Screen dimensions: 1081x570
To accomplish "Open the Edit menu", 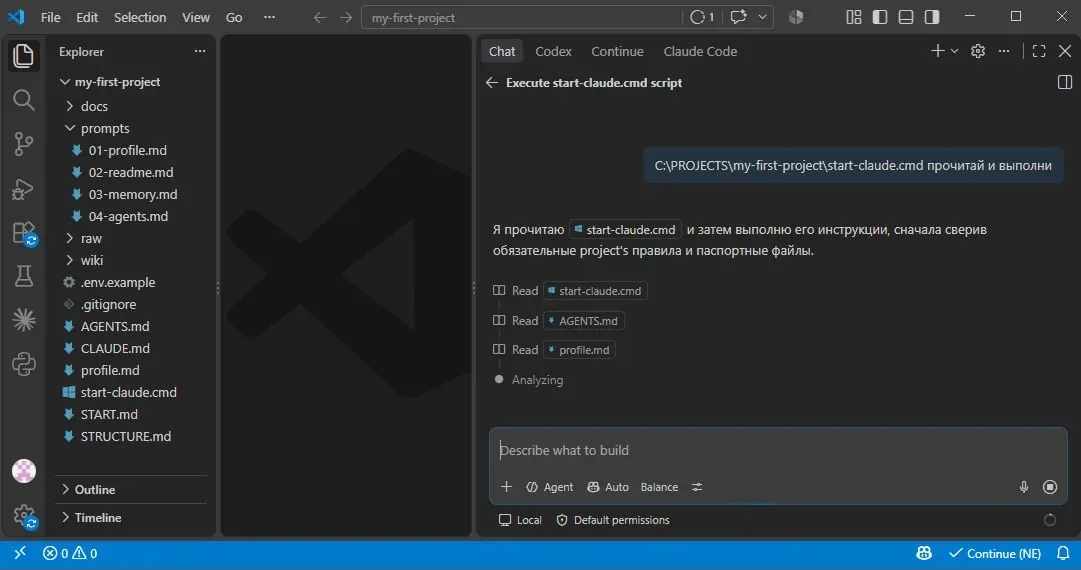I will [87, 17].
